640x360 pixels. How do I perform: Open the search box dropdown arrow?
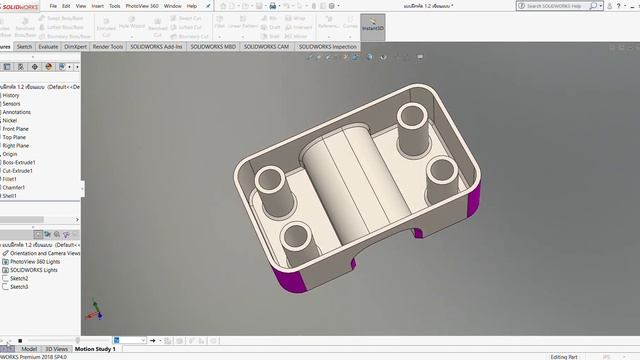[601, 6]
